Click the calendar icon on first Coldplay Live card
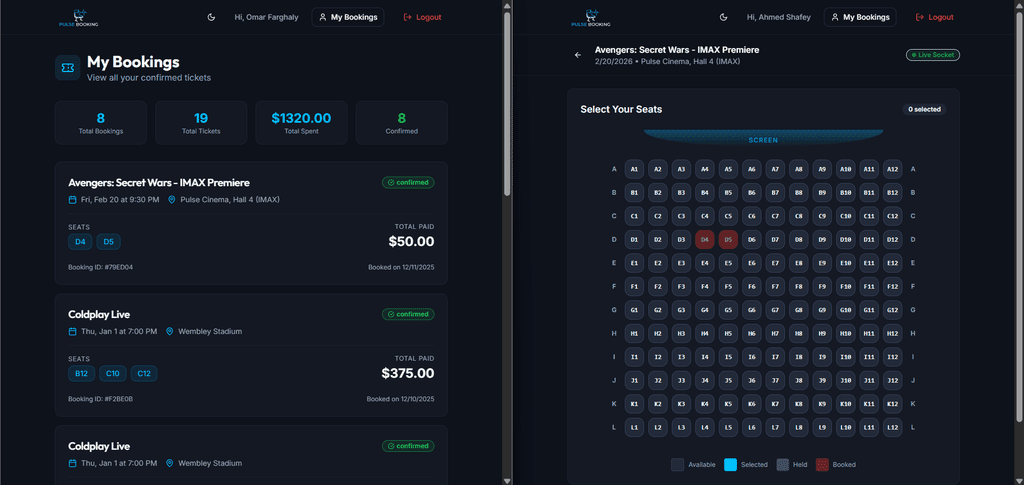 pyautogui.click(x=72, y=332)
